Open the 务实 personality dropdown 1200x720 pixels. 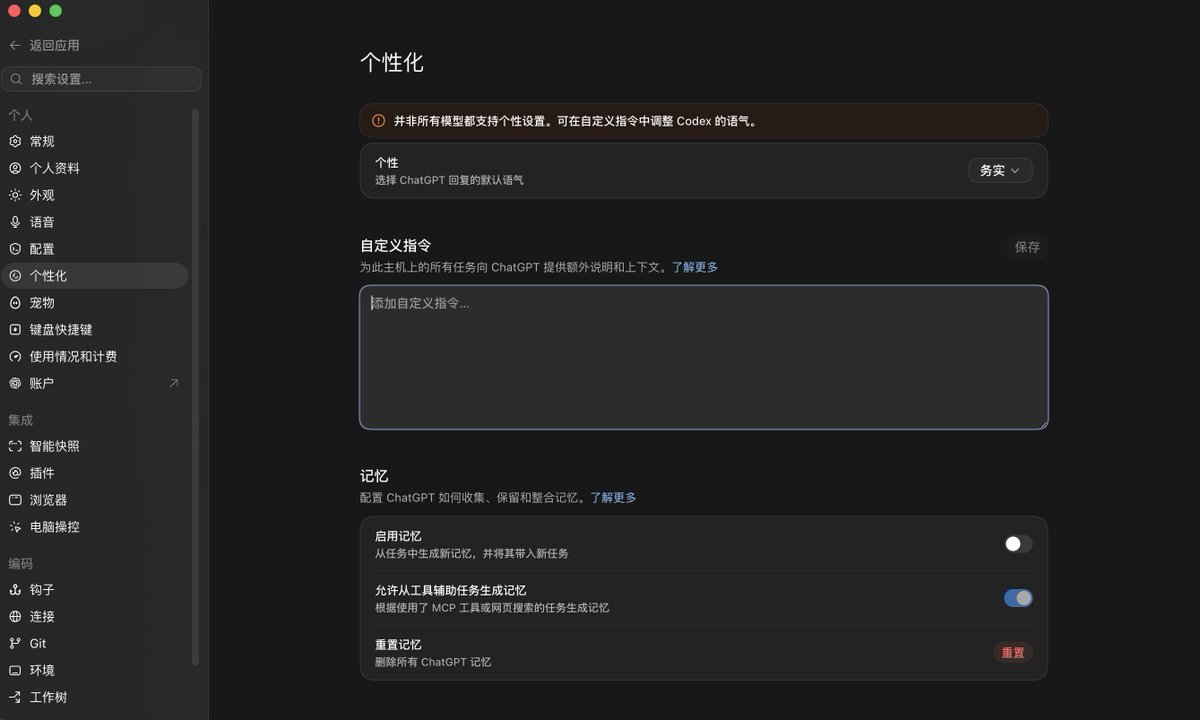1000,171
